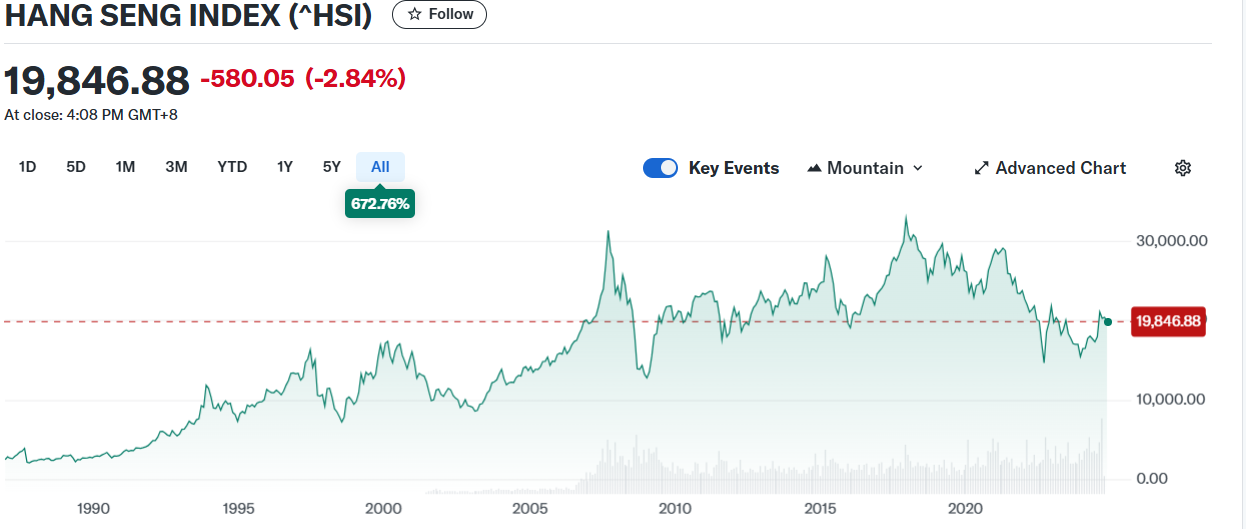The image size is (1246, 529).
Task: Click the star Follow button
Action: click(440, 14)
